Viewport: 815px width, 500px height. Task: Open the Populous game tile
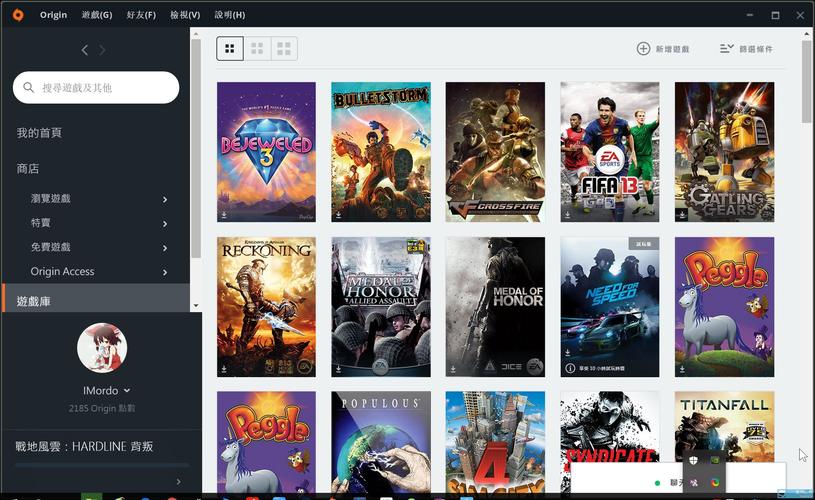click(381, 442)
